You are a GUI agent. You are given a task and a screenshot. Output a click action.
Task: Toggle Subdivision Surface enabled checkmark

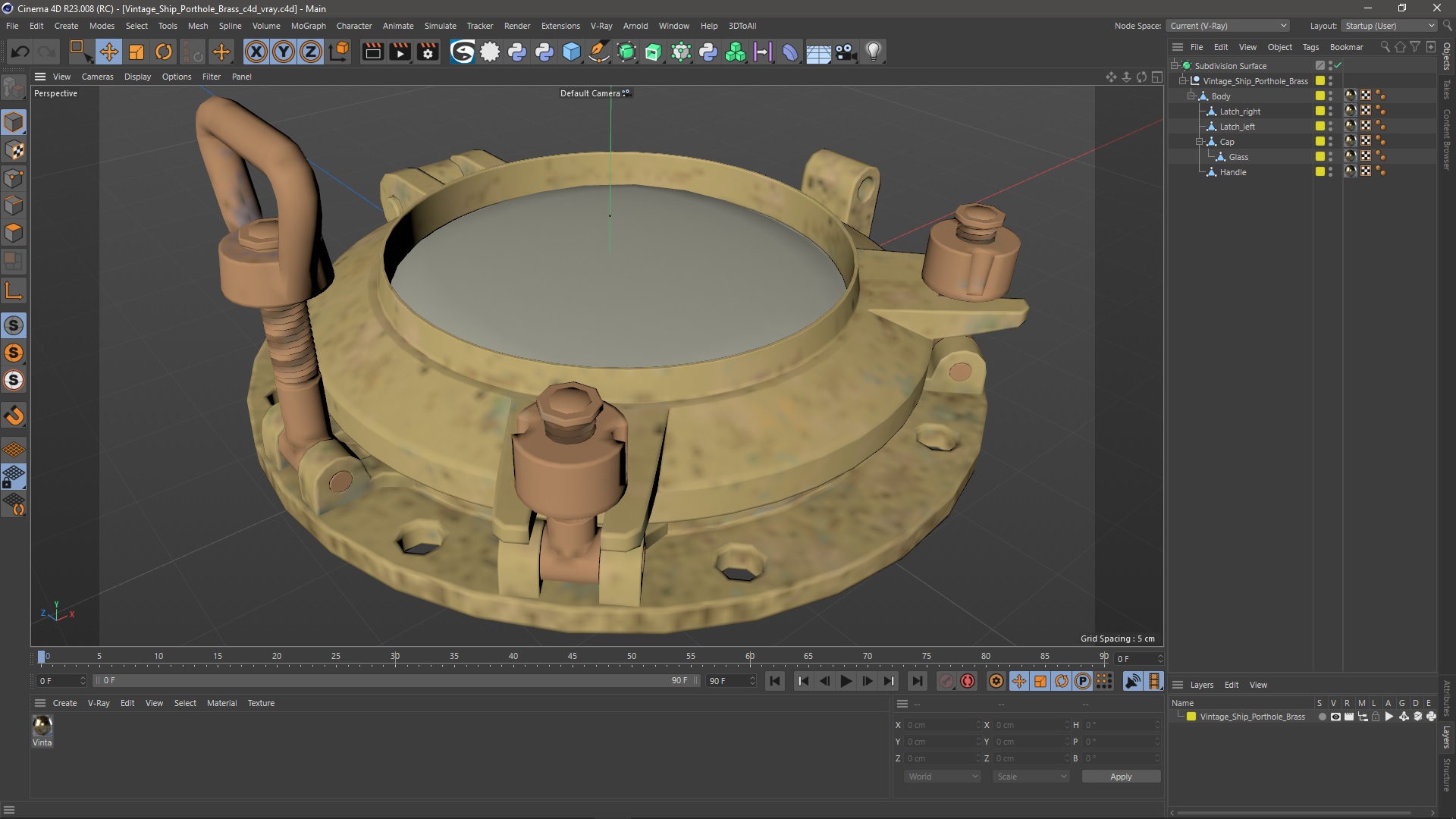[x=1338, y=66]
